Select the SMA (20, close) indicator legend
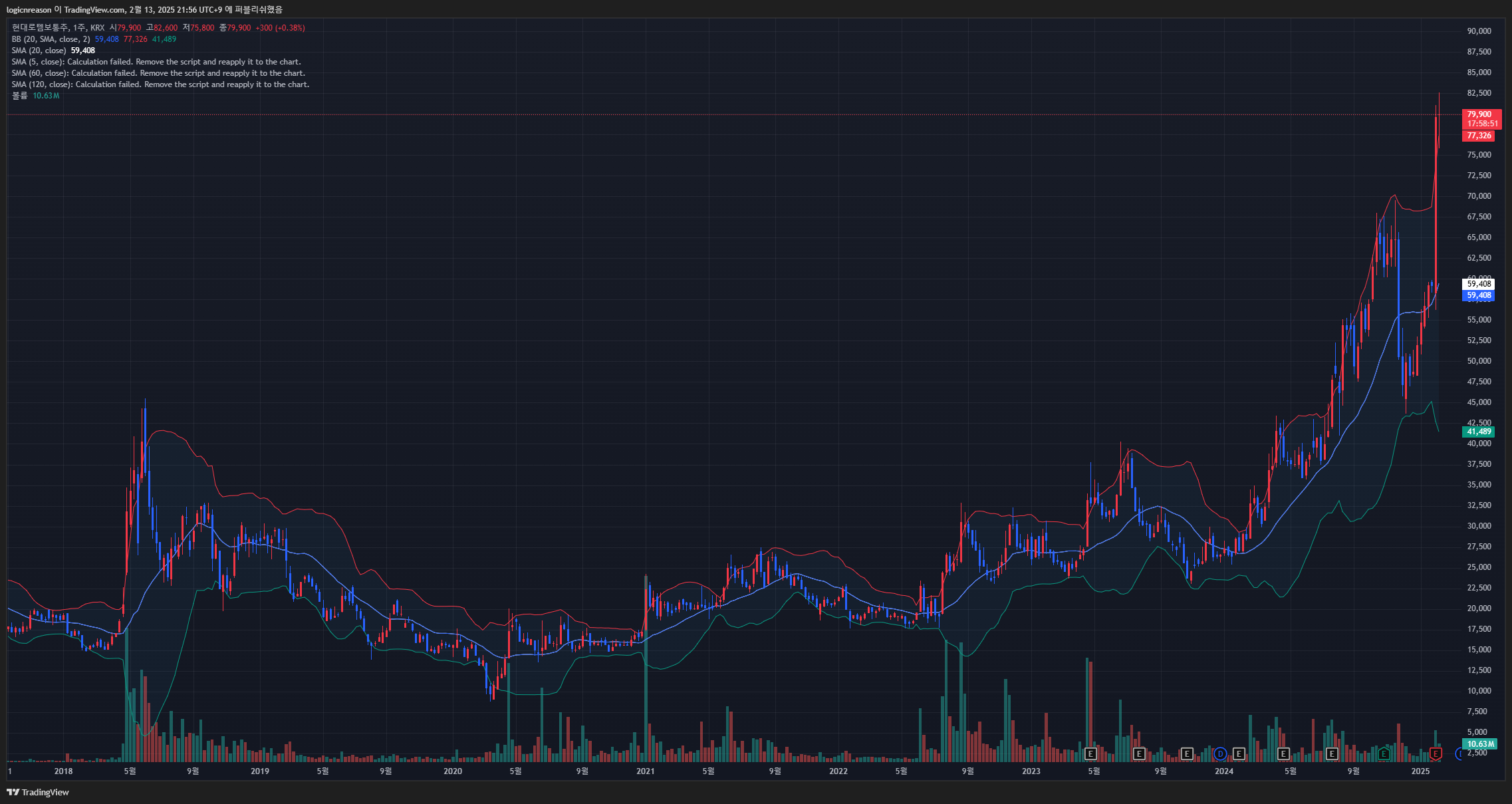Screen dimensions: 1512x804 click(39, 51)
